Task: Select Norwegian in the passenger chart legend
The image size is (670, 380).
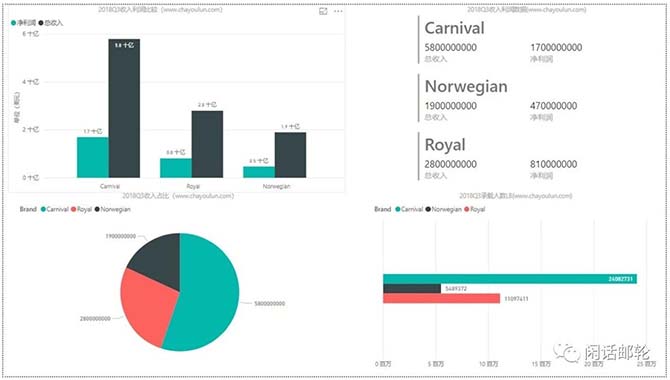Action: point(444,209)
